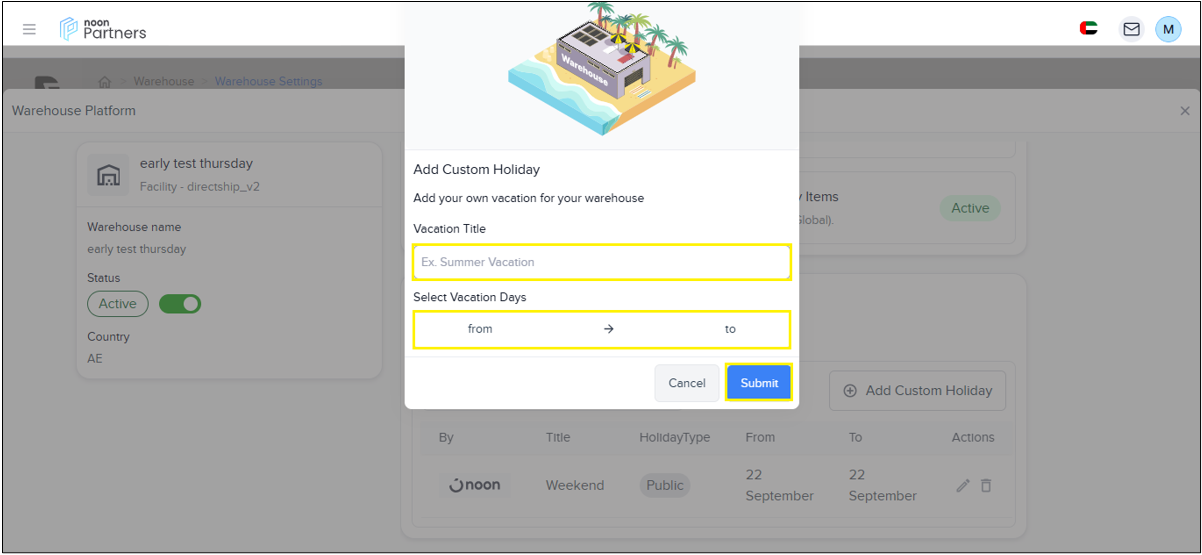Viewport: 1202px width, 555px height.
Task: Click the early test thursday warehouse icon
Action: point(108,174)
